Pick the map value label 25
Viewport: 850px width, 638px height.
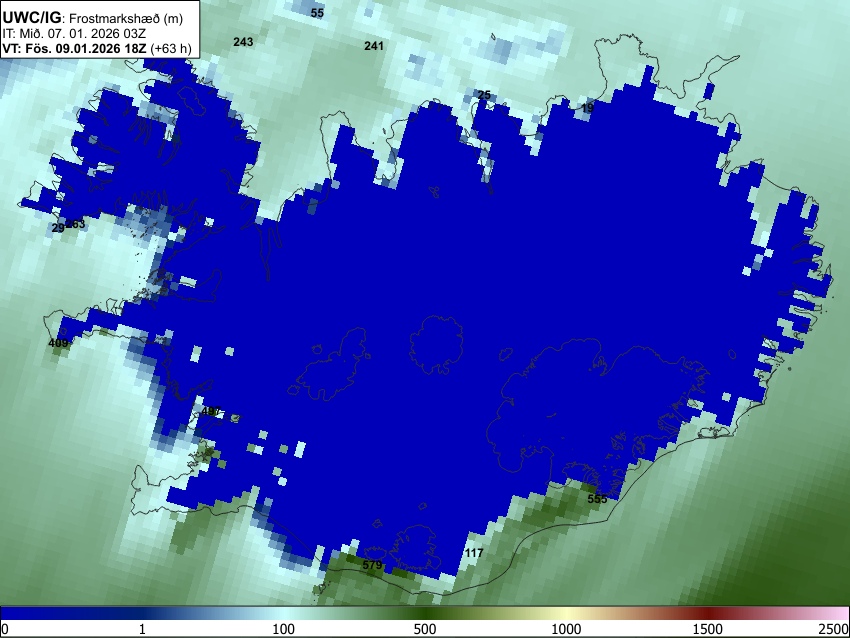[484, 95]
